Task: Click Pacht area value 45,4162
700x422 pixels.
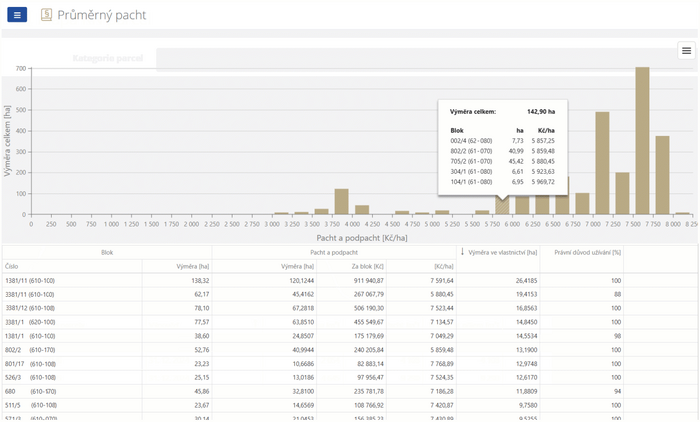Action: 303,294
